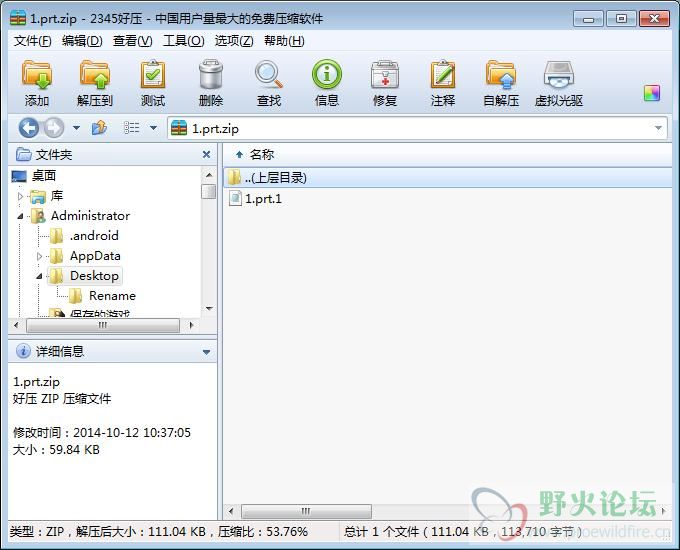This screenshot has height=550, width=680.
Task: Open the 编辑(D) menu
Action: (82, 41)
